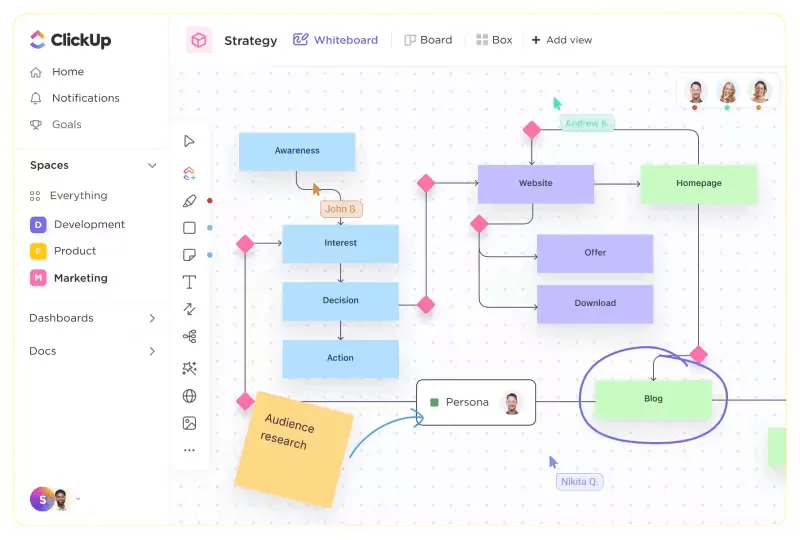Screen dimensions: 800x540
Task: Select the sticky note tool
Action: 189,255
